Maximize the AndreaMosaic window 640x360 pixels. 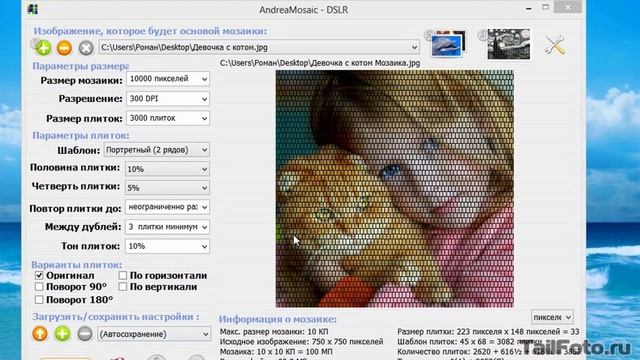pos(546,7)
